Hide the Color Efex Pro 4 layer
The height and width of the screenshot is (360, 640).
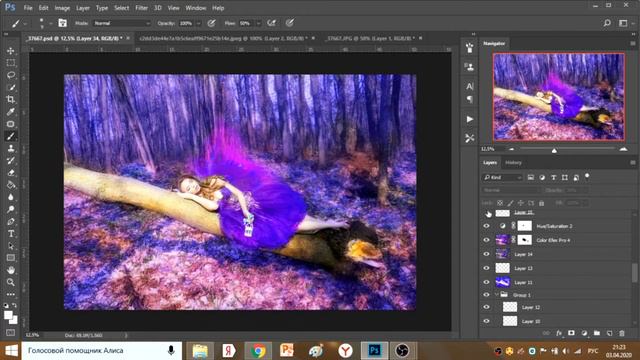point(486,240)
